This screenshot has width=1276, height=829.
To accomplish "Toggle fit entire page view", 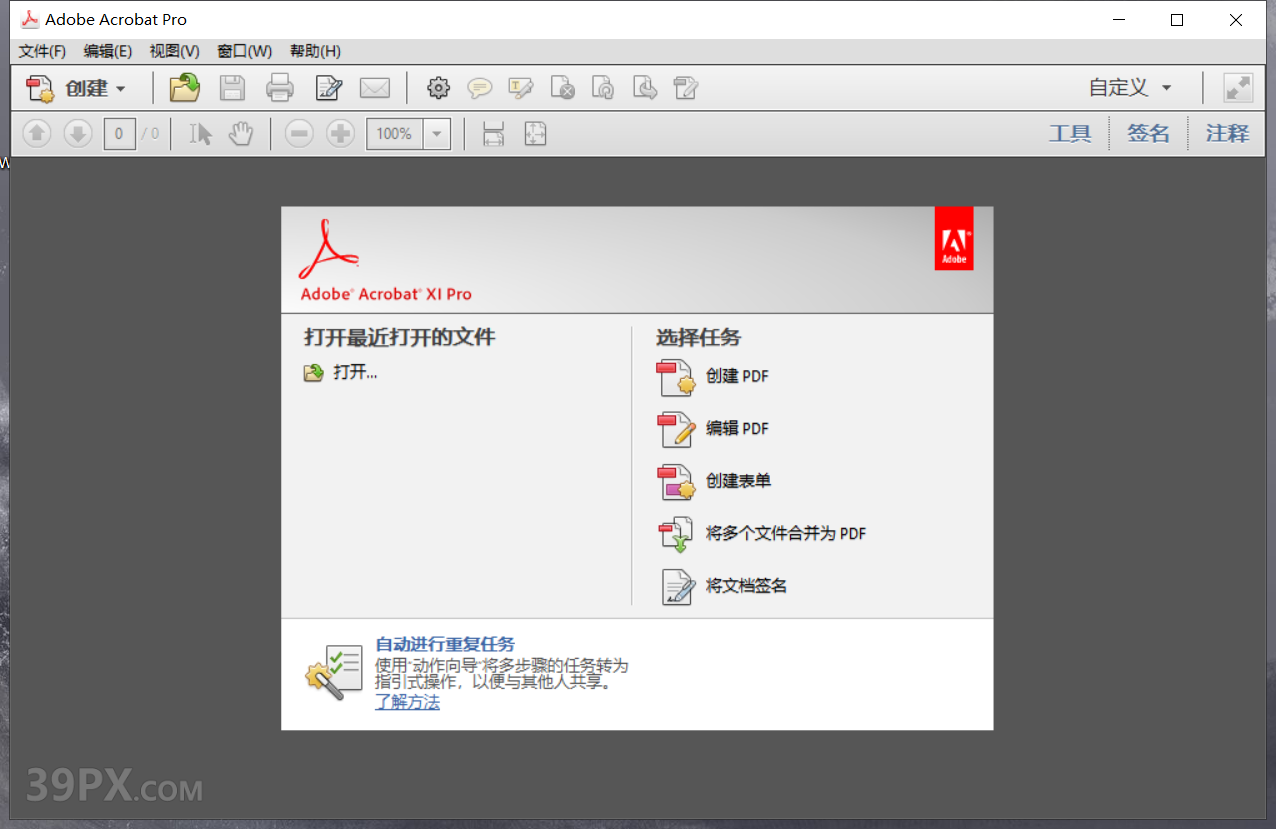I will click(x=535, y=133).
